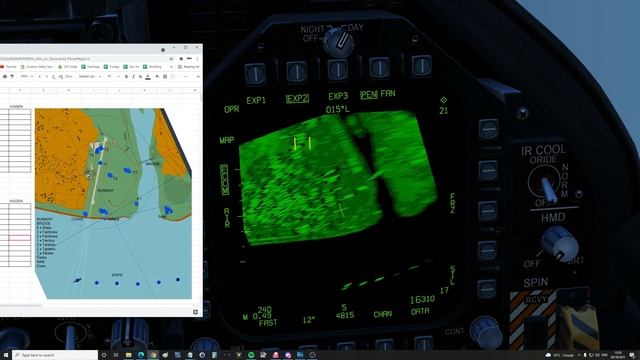Open the Default font dropdown in Sheets
640x360 pixels.
tap(89, 76)
